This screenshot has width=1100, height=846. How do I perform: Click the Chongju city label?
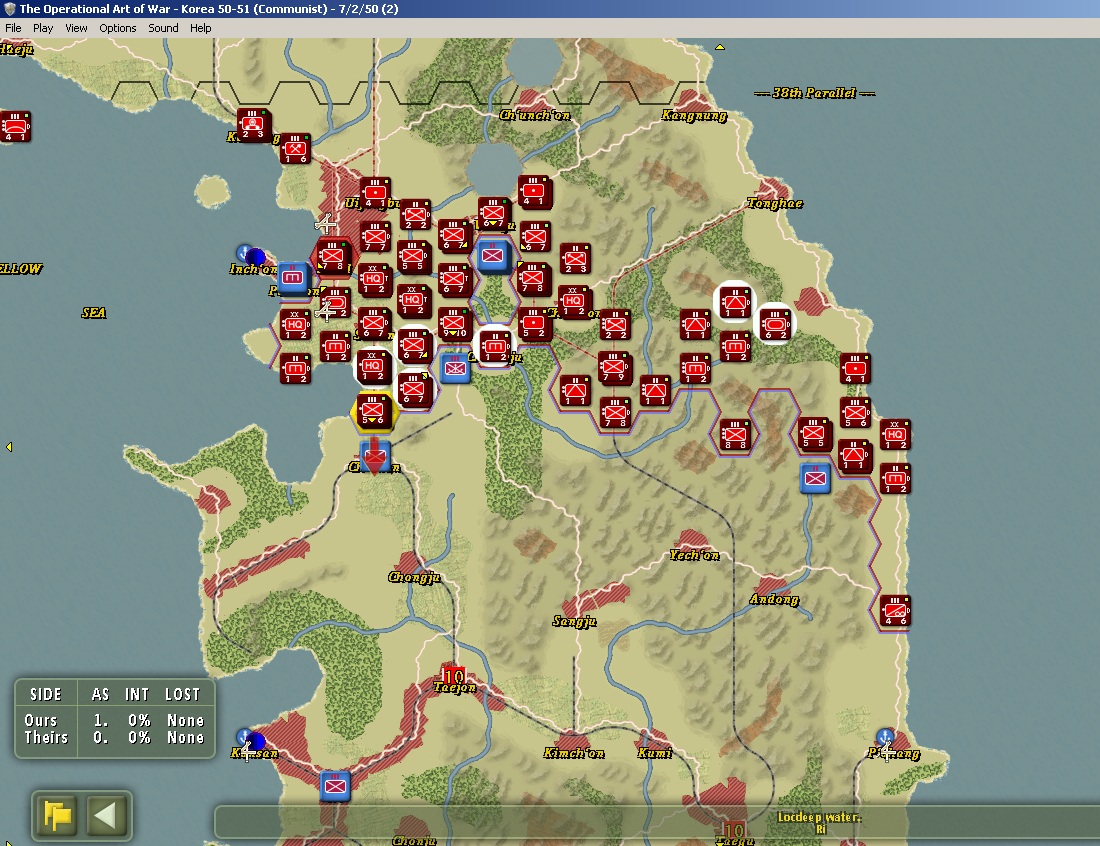point(415,577)
